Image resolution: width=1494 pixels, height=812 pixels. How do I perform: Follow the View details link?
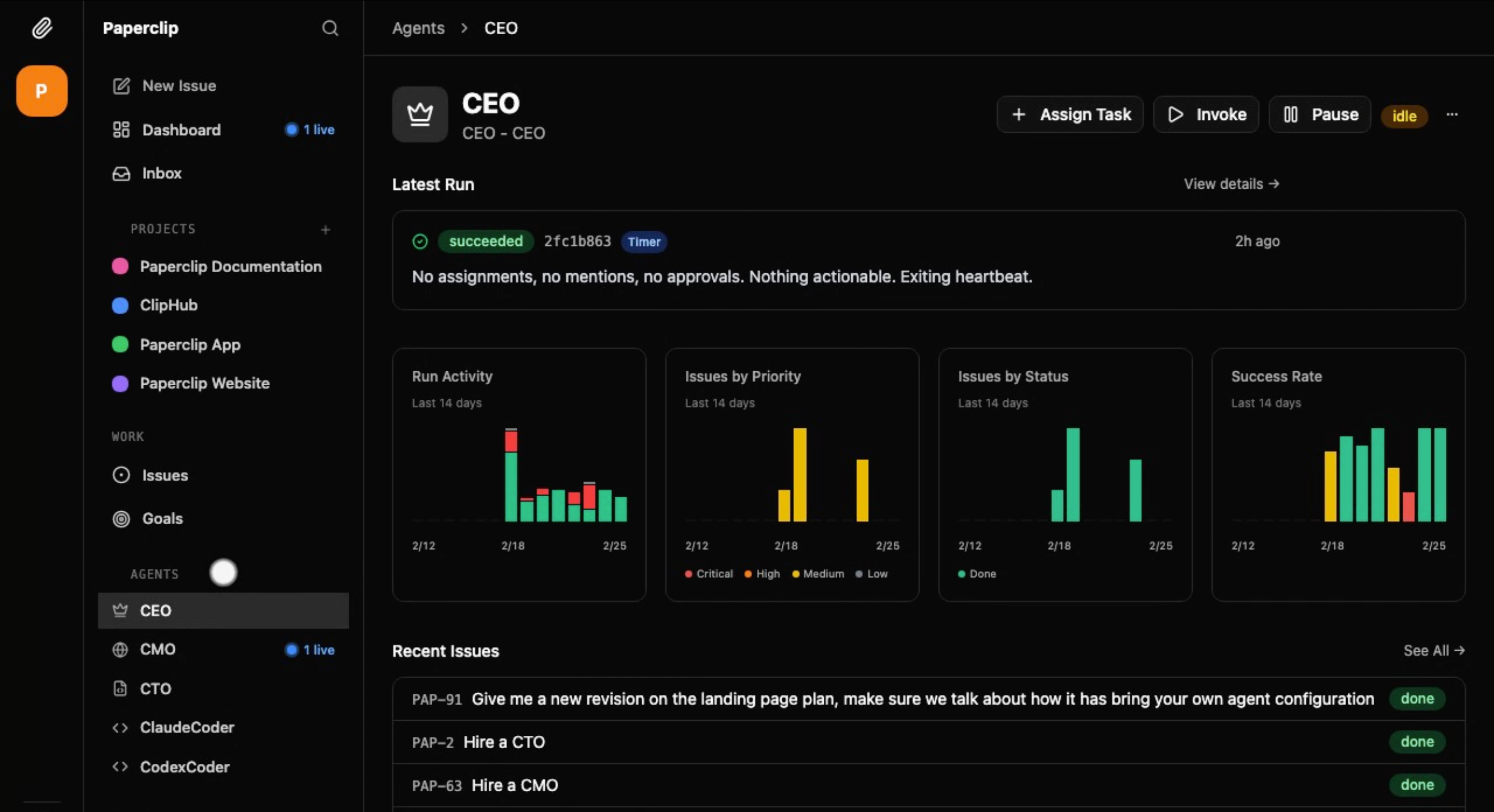tap(1232, 184)
